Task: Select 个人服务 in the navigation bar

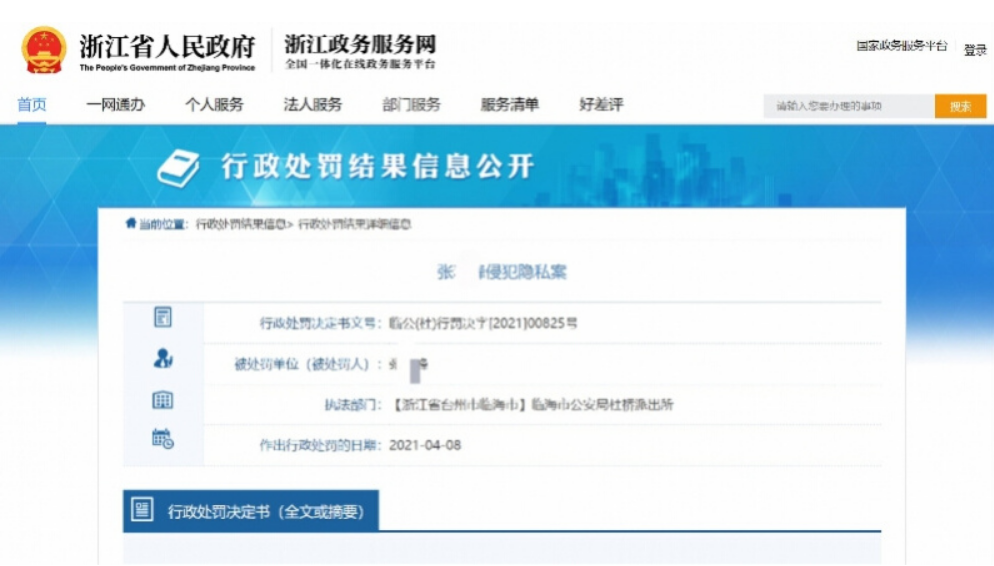Action: [x=214, y=105]
